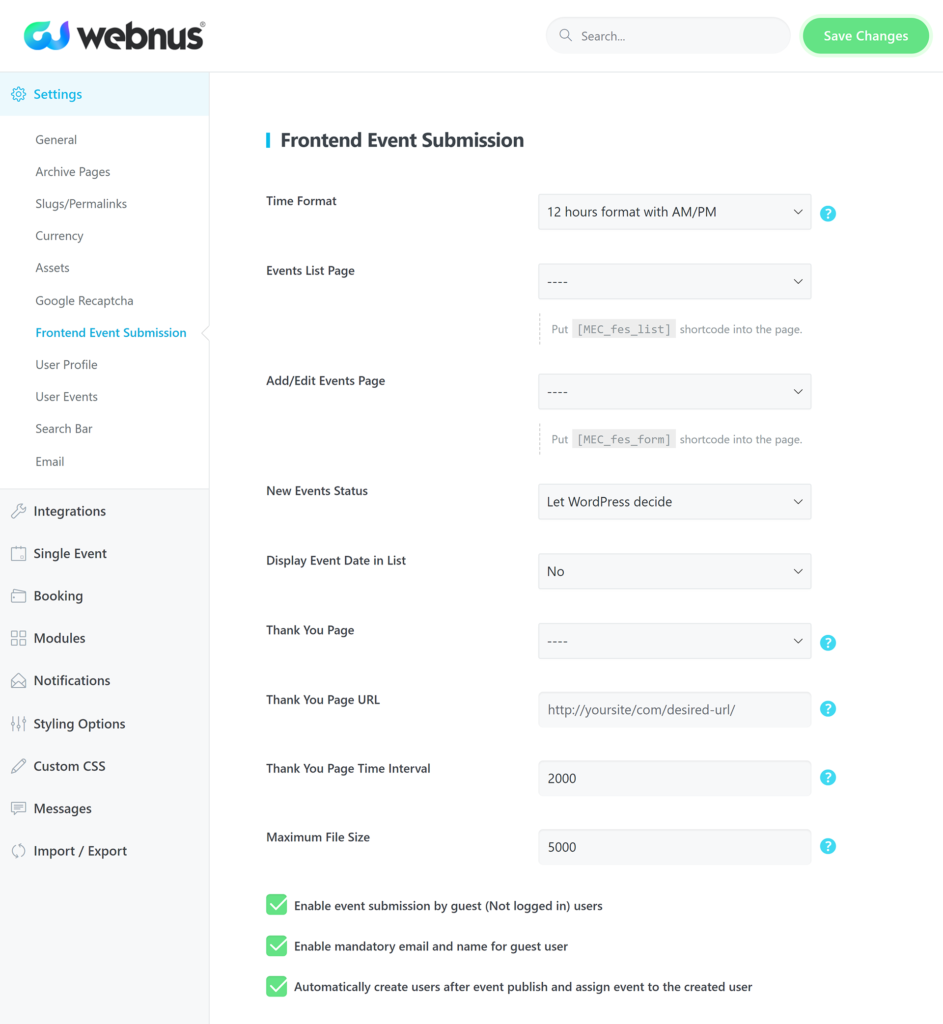The height and width of the screenshot is (1024, 943).
Task: Select the Booking icon in the sidebar
Action: click(18, 596)
